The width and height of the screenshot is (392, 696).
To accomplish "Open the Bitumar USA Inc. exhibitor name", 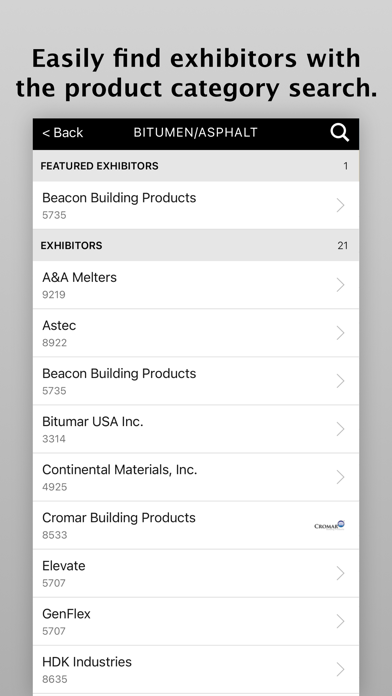I will [93, 422].
